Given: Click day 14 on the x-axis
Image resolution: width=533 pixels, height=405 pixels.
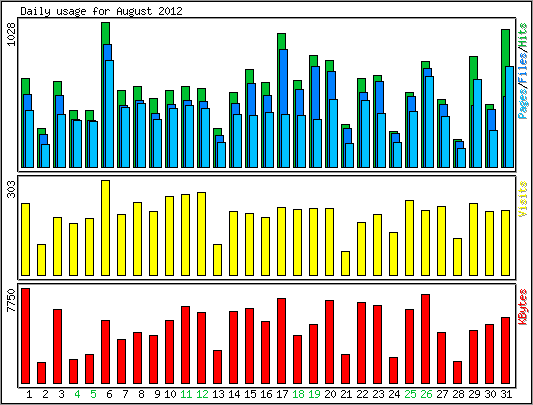Looking at the screenshot, I should point(234,394).
